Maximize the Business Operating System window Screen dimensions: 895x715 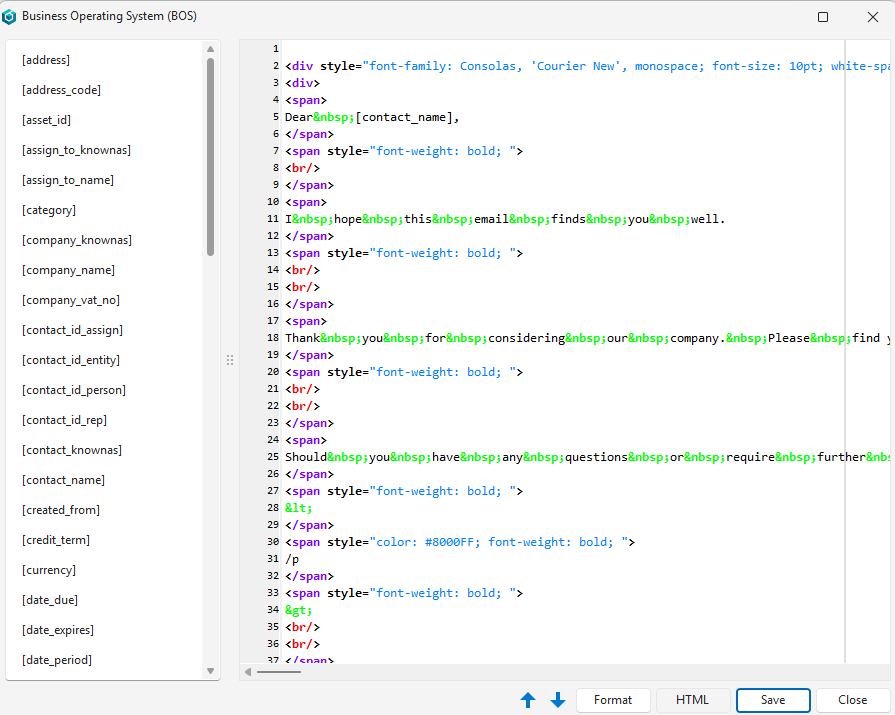(823, 17)
